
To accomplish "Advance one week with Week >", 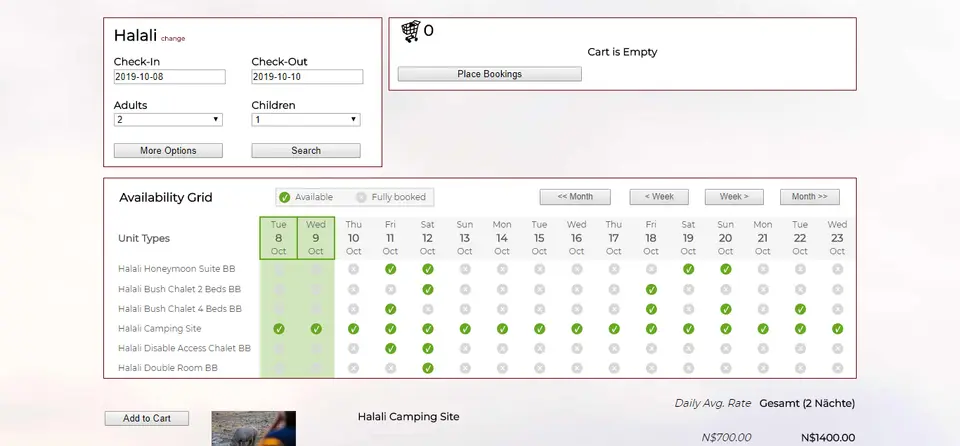I will point(734,197).
